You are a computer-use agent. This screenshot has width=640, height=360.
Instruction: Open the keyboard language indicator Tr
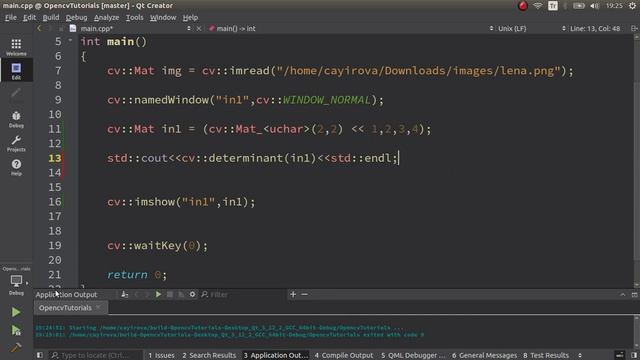coord(553,6)
